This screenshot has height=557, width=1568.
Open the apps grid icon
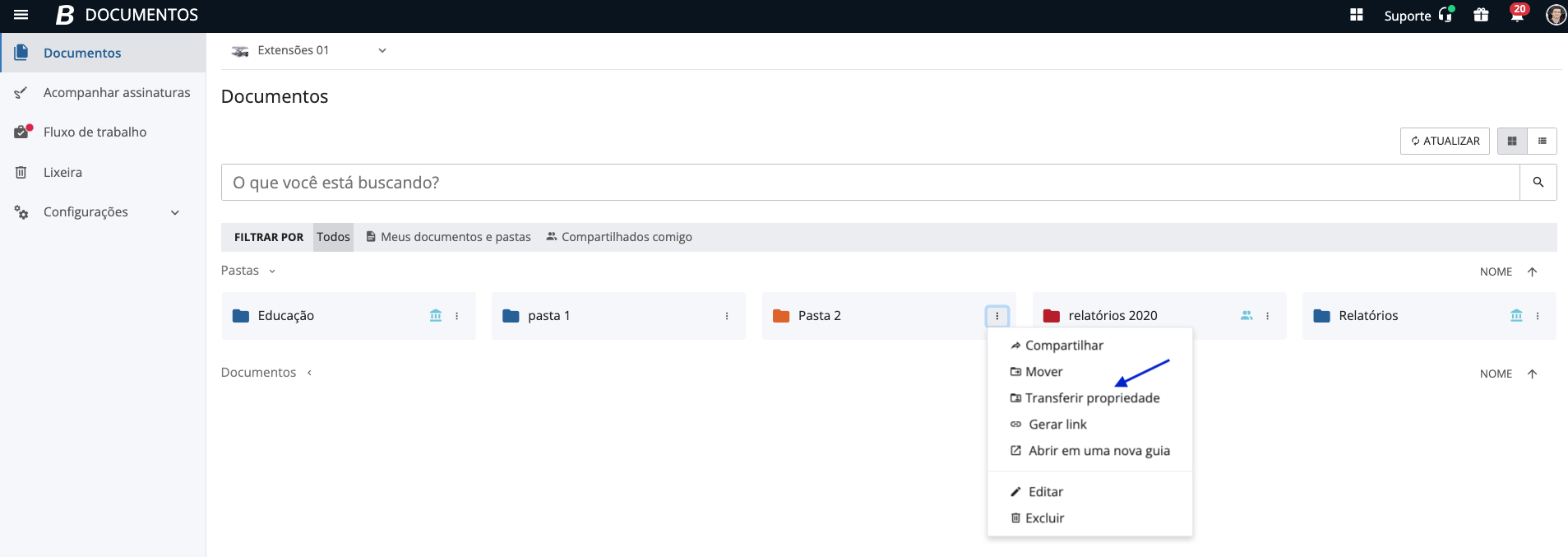[1357, 15]
